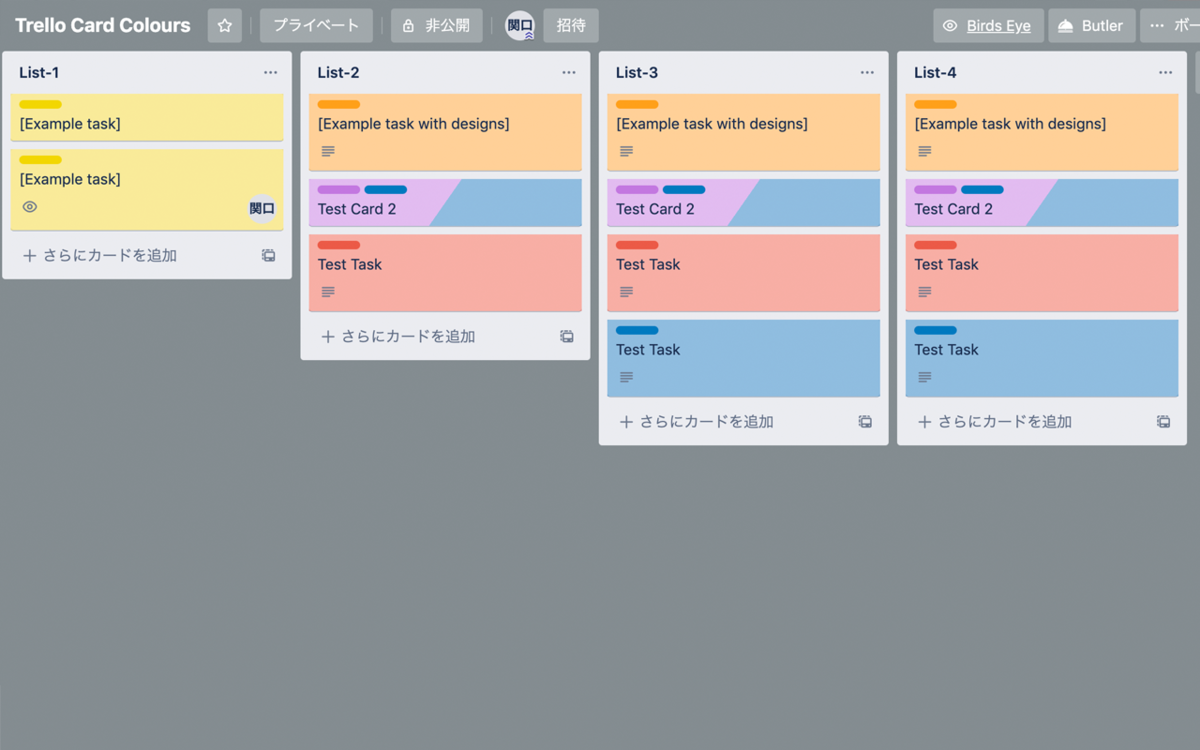Click the purple label on List-3 Test Card 2

[637, 189]
